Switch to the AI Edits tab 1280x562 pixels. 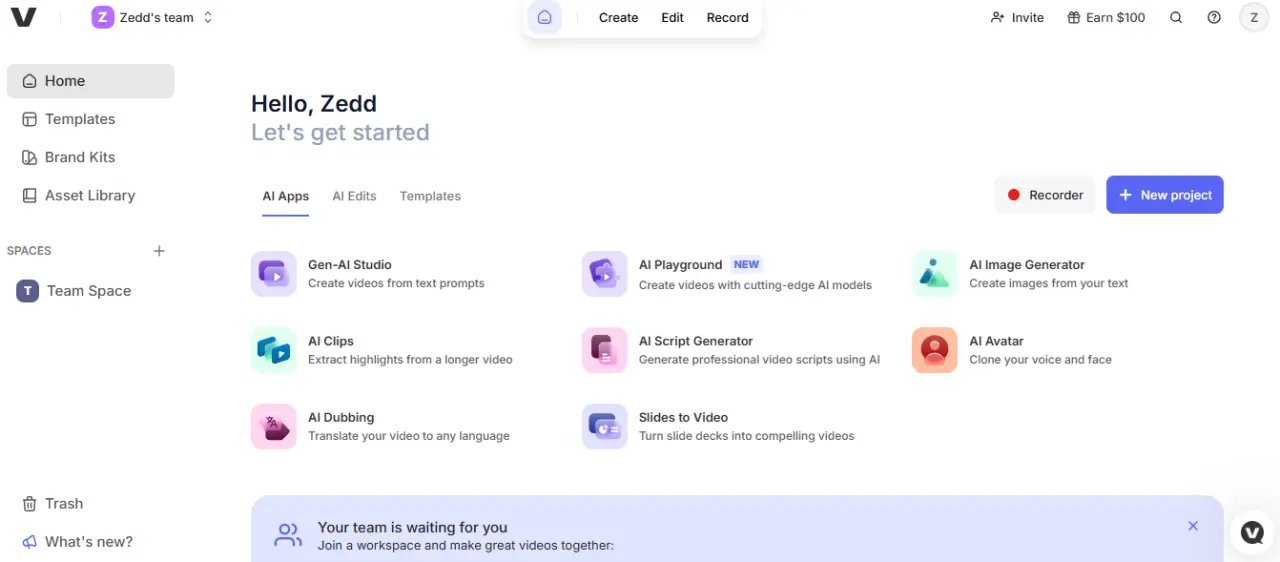click(x=354, y=196)
